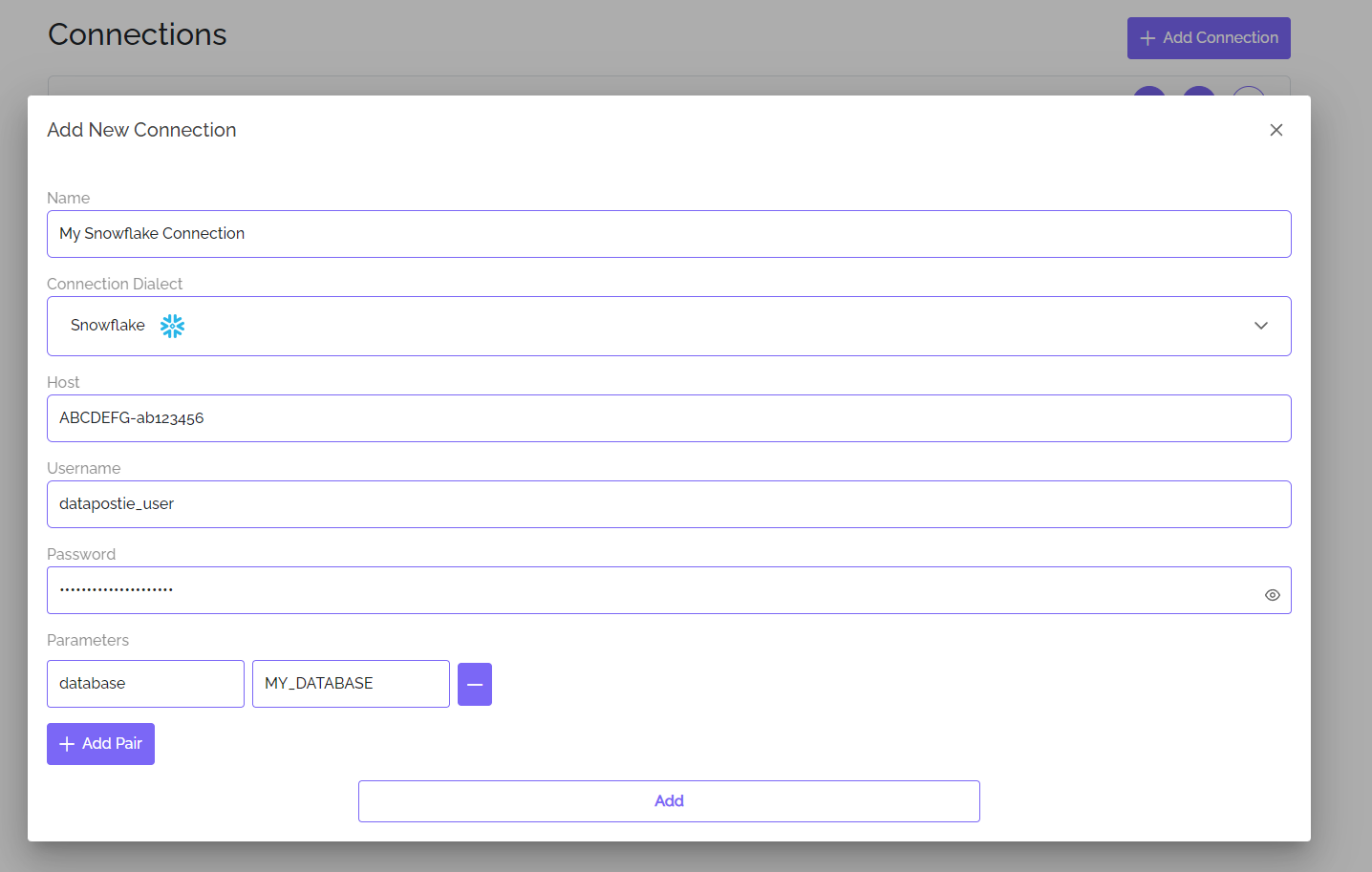Click the Add Connection button text
The image size is (1372, 872).
[1220, 38]
